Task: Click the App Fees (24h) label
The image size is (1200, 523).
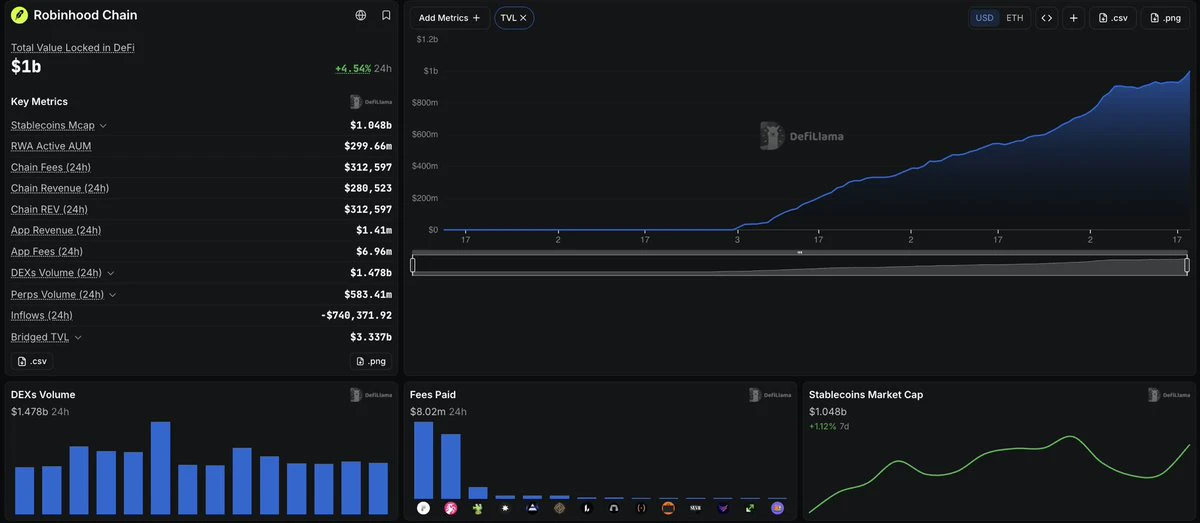Action: pos(47,252)
